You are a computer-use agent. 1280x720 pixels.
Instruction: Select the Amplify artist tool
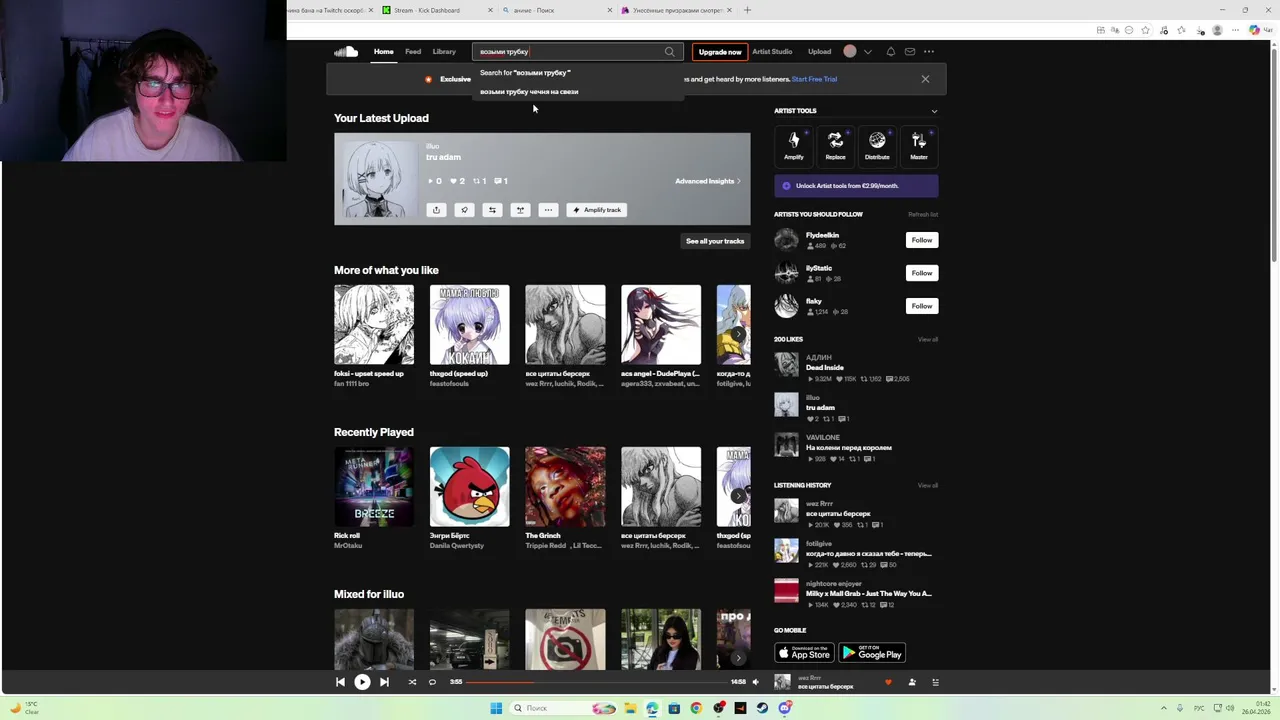794,145
